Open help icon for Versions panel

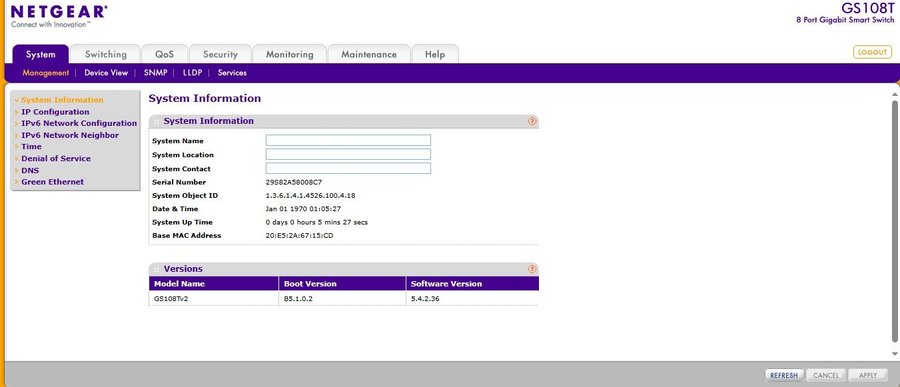click(532, 269)
